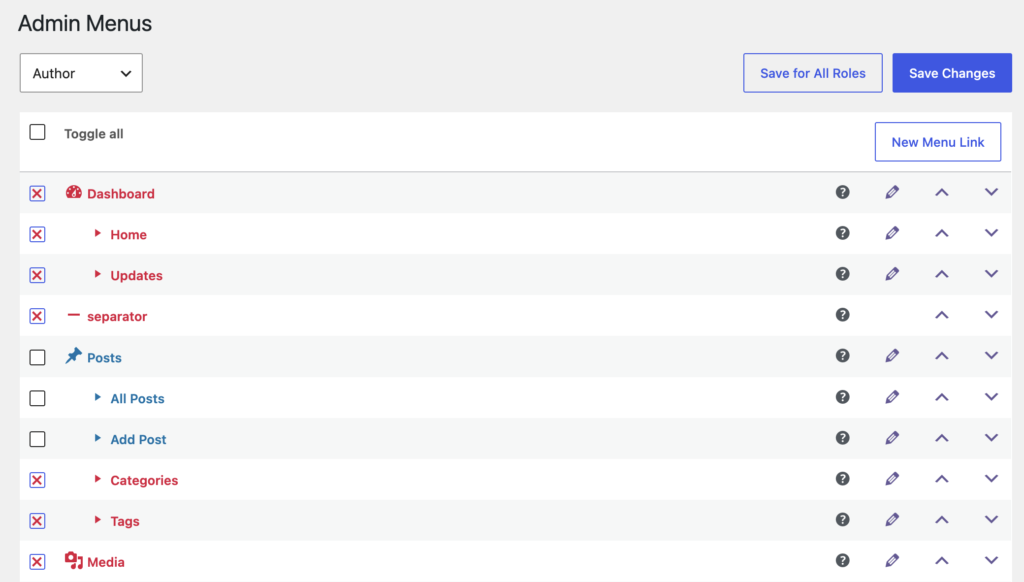This screenshot has width=1024, height=582.
Task: Edit the Home submenu item
Action: [892, 233]
